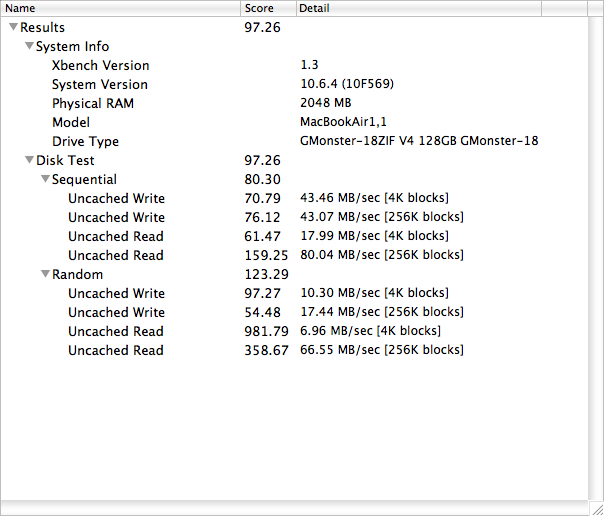Click the 2048 MB RAM value

coord(325,102)
